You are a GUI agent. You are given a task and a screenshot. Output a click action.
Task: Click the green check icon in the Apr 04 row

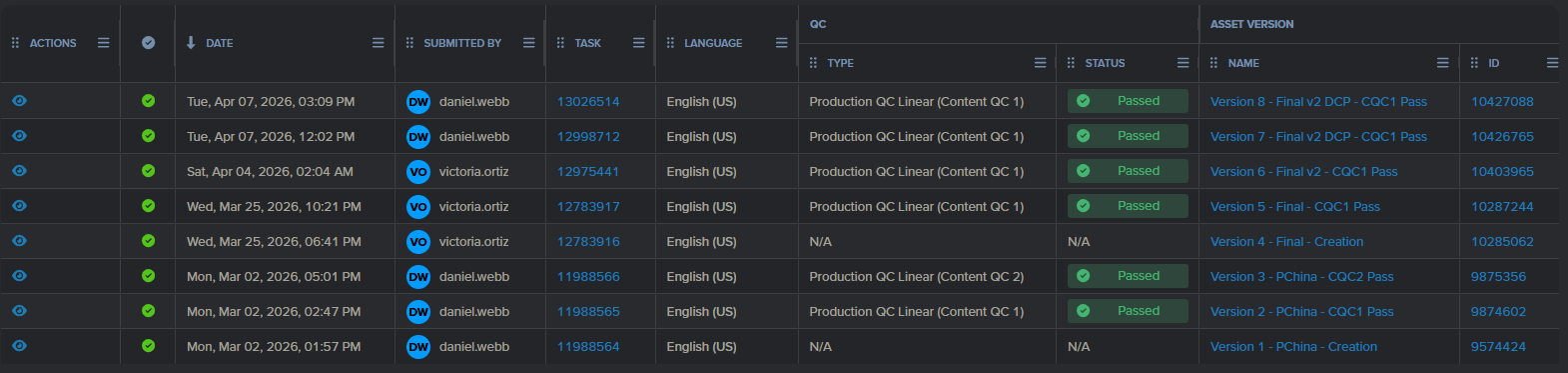pyautogui.click(x=148, y=171)
